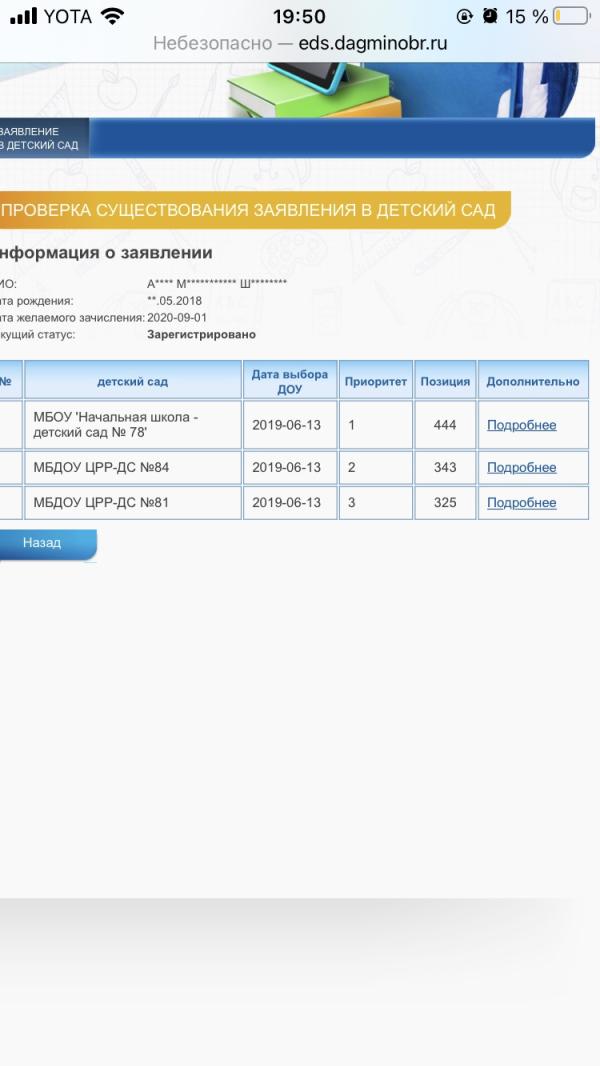Tap the 19:50 clock in status bar
Screen dimensions: 600x1066
(299, 16)
